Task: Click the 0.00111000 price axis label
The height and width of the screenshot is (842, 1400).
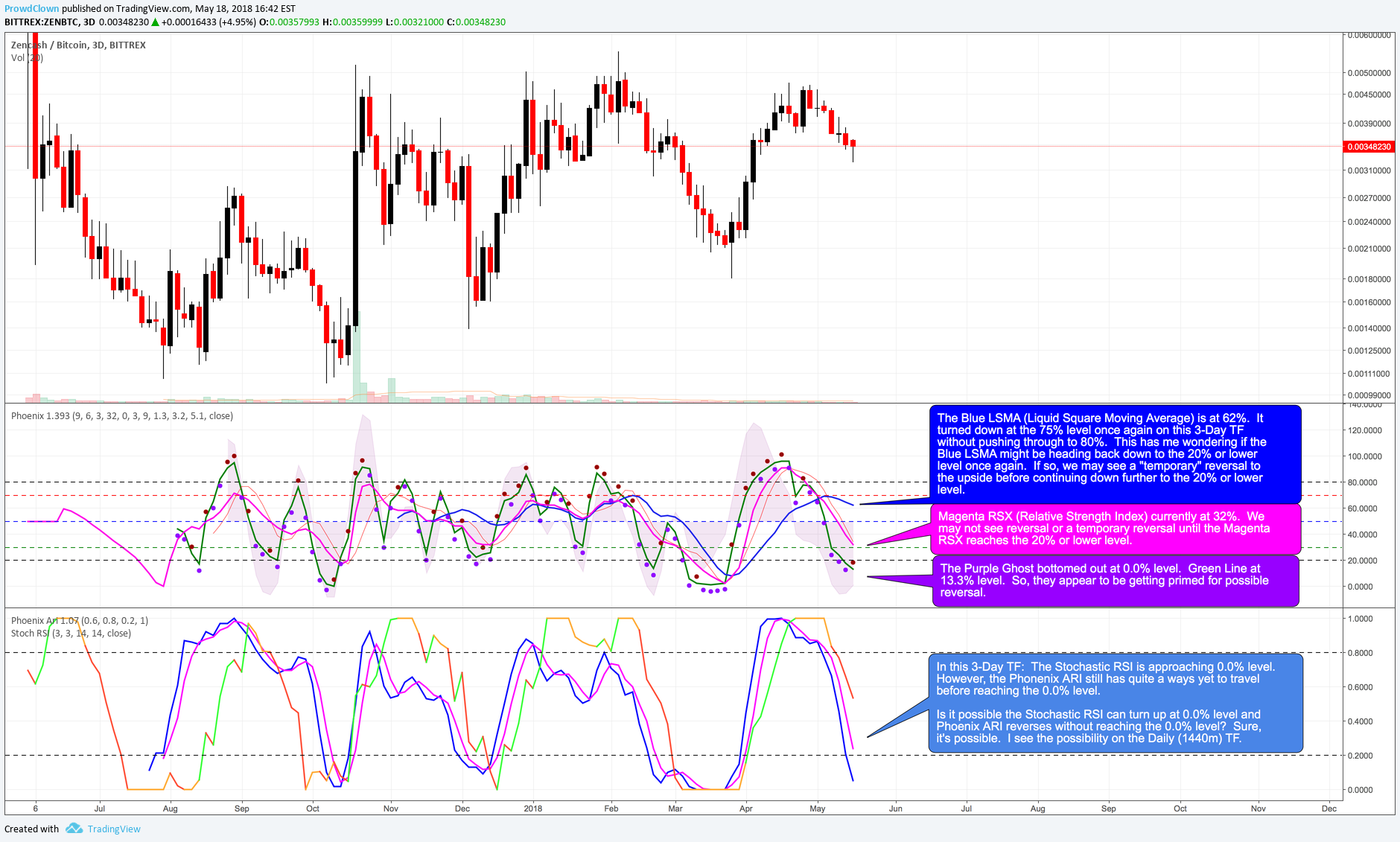Action: 1369,374
